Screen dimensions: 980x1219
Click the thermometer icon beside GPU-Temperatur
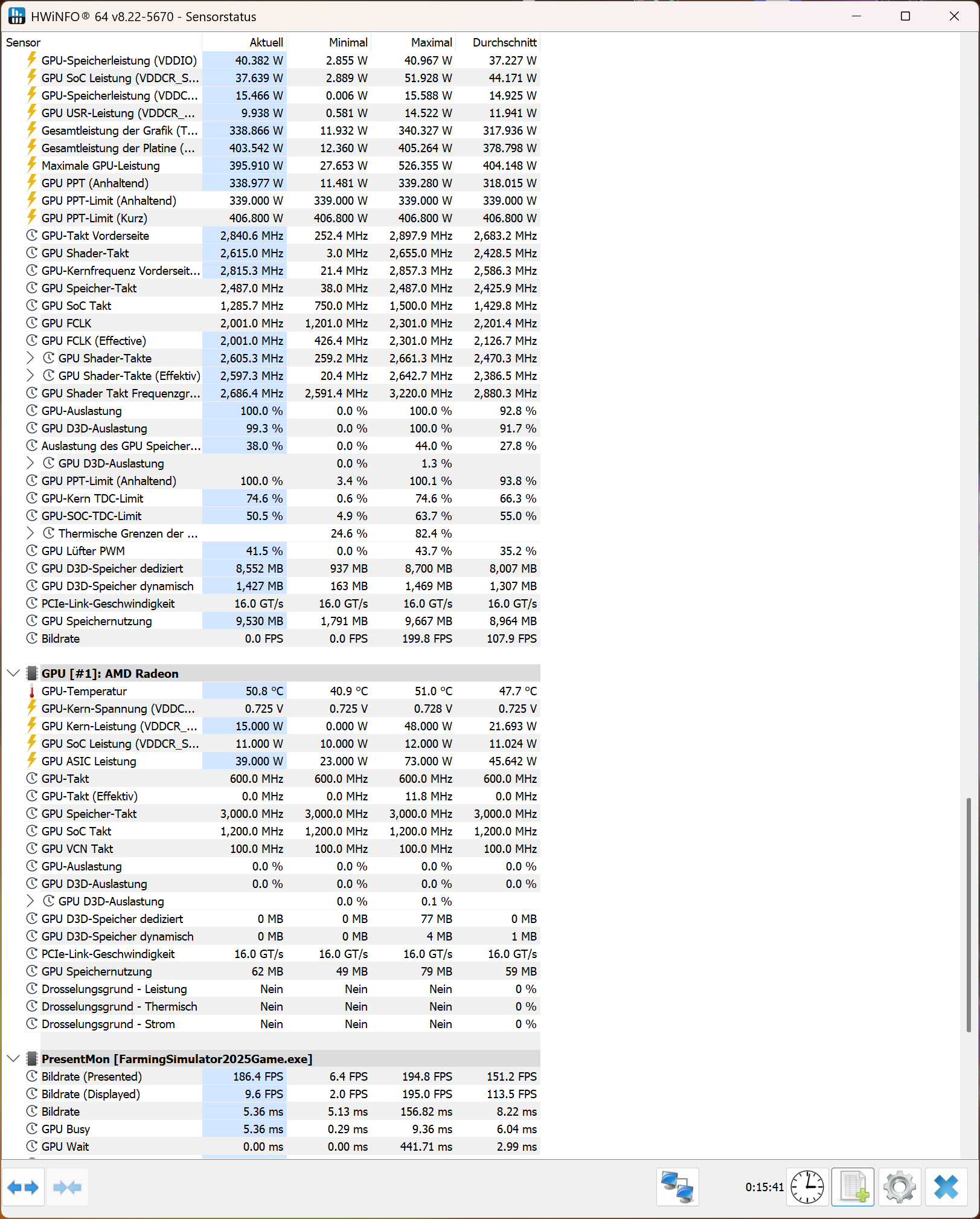32,691
